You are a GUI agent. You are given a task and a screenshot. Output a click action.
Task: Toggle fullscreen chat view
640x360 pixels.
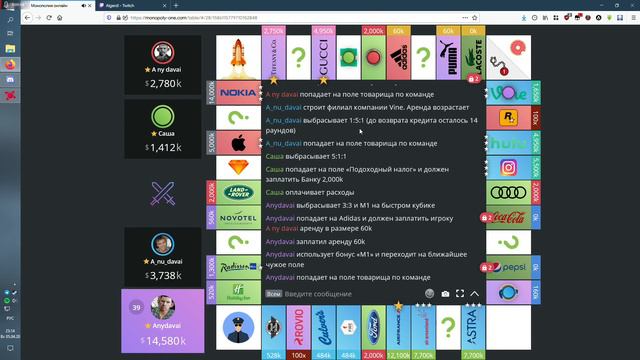coord(460,293)
